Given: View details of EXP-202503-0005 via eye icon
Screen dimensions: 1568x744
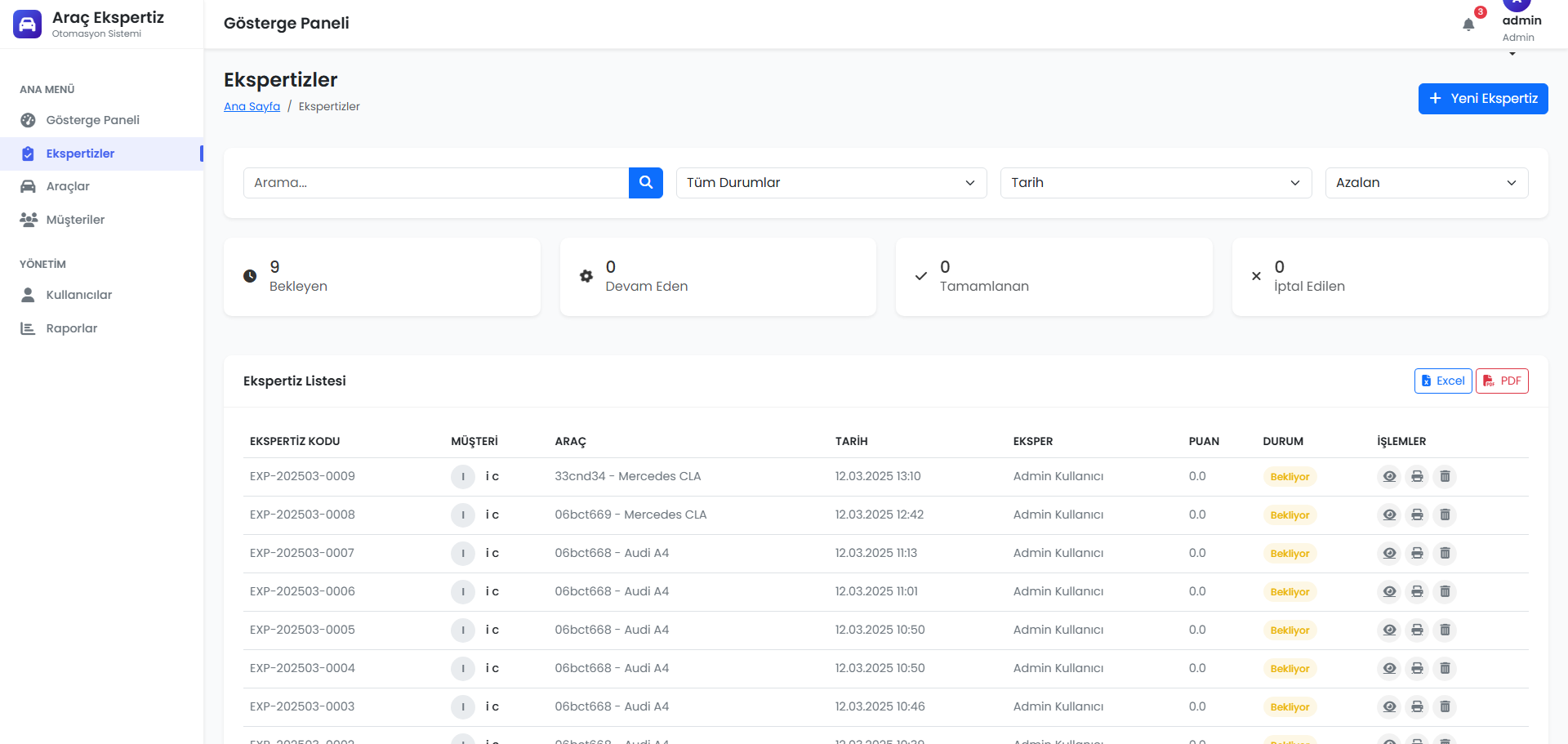Looking at the screenshot, I should click(1389, 630).
